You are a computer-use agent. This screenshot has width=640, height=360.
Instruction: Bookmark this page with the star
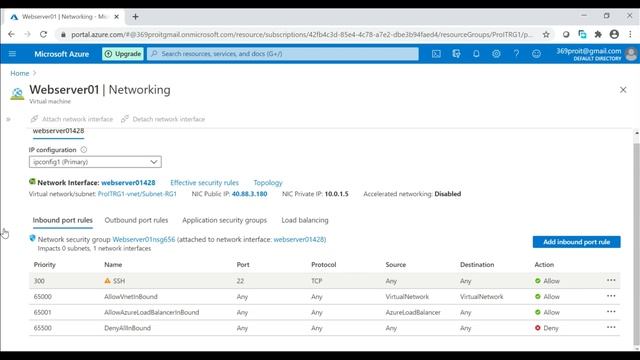click(x=546, y=34)
